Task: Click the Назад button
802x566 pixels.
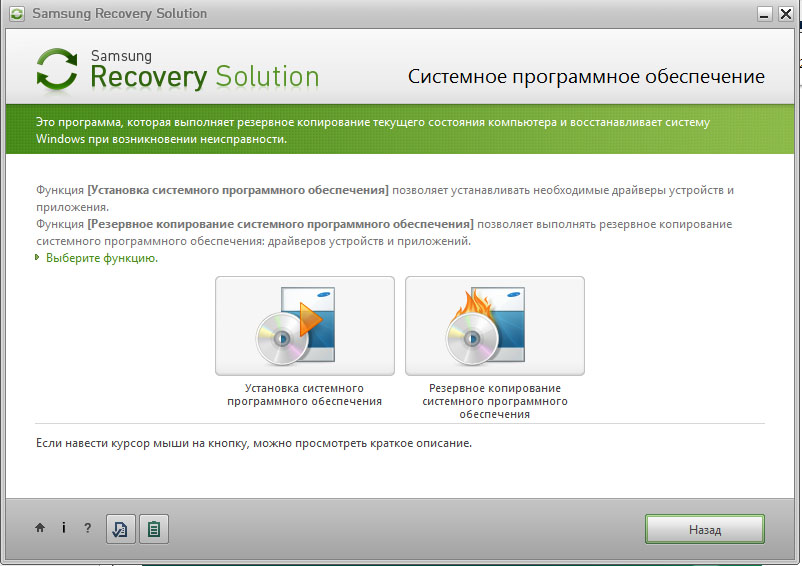Action: [705, 529]
